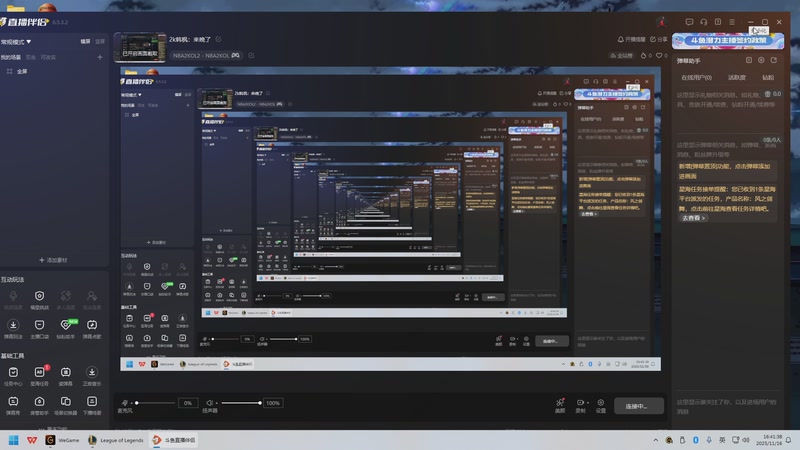The width and height of the screenshot is (800, 450).
Task: Switch to 钻粉 tab
Action: pyautogui.click(x=768, y=78)
